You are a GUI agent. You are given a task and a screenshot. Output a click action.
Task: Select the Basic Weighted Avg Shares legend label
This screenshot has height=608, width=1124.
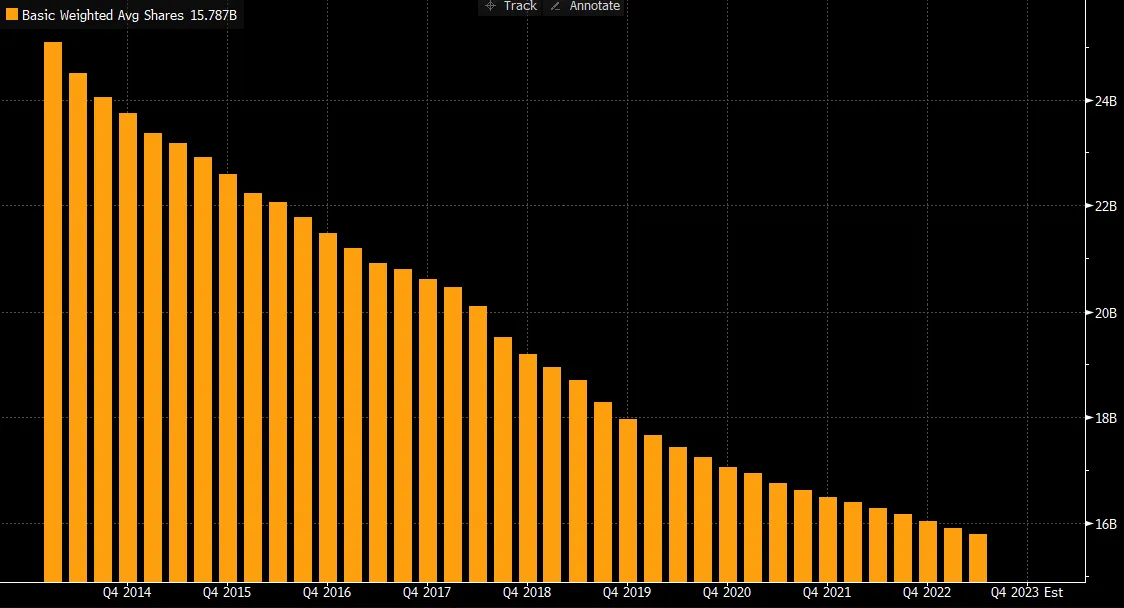pyautogui.click(x=103, y=15)
